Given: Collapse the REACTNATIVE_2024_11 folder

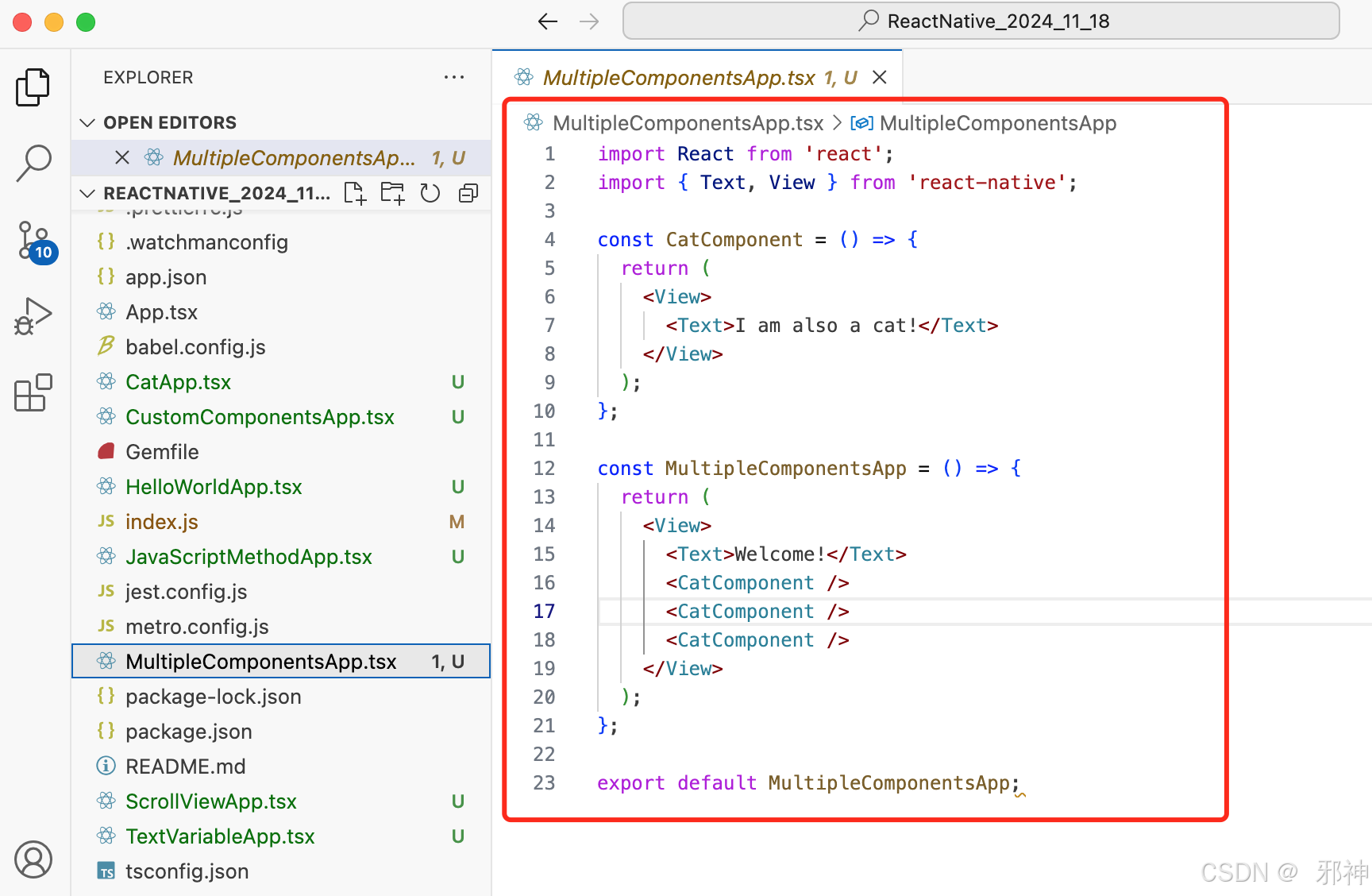Looking at the screenshot, I should (x=87, y=192).
